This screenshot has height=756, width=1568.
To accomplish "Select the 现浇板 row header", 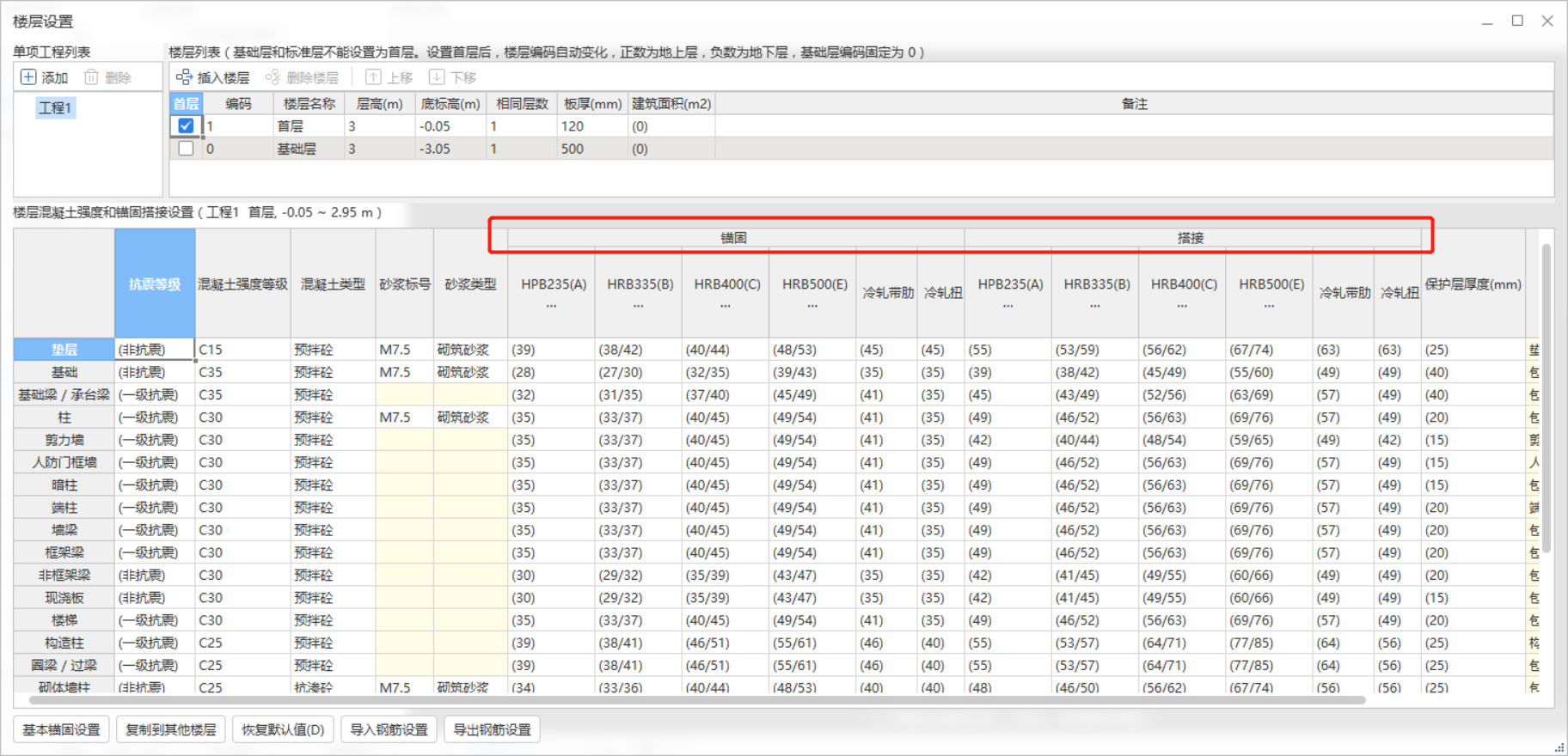I will click(x=64, y=597).
